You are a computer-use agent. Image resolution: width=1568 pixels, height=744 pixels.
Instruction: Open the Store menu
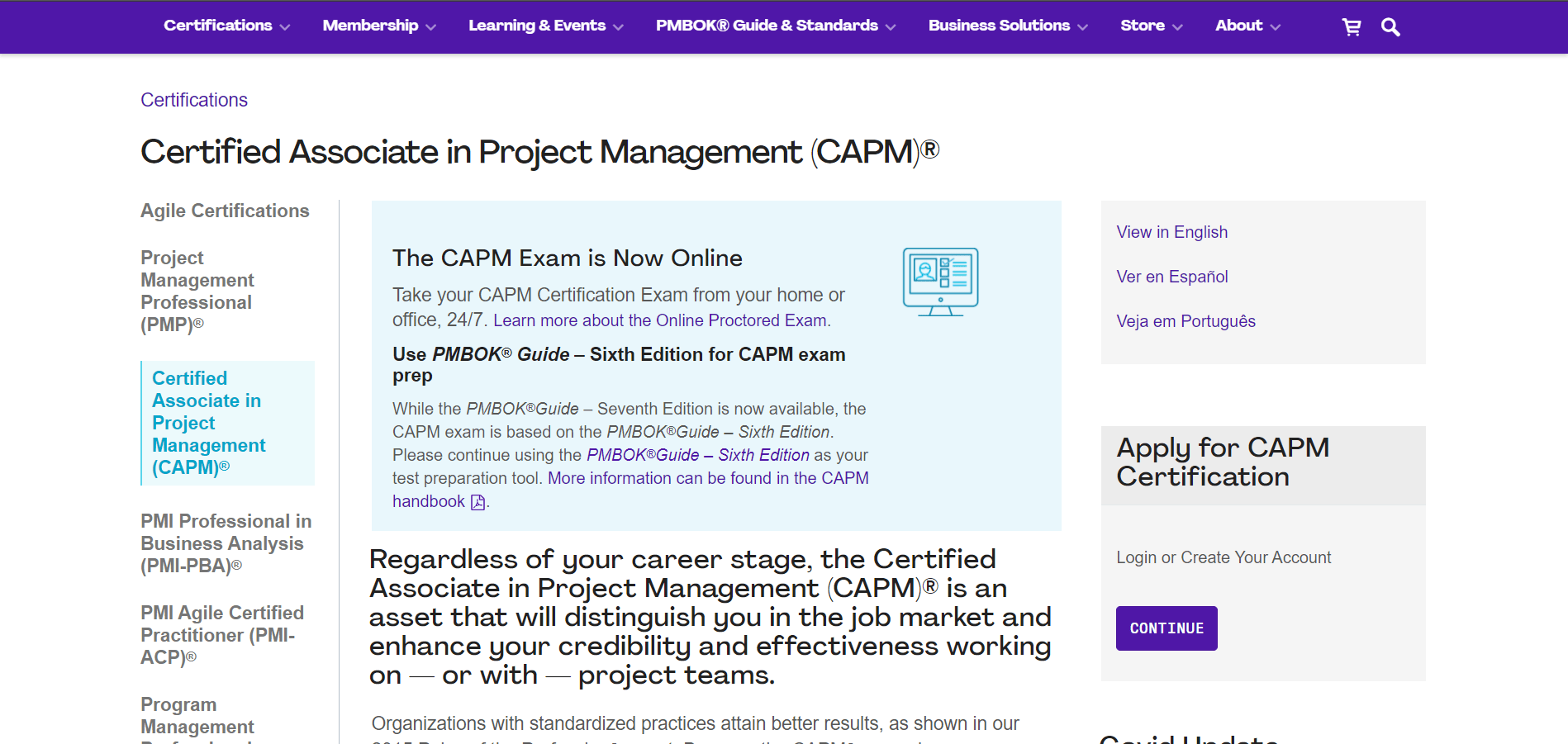(x=1143, y=26)
